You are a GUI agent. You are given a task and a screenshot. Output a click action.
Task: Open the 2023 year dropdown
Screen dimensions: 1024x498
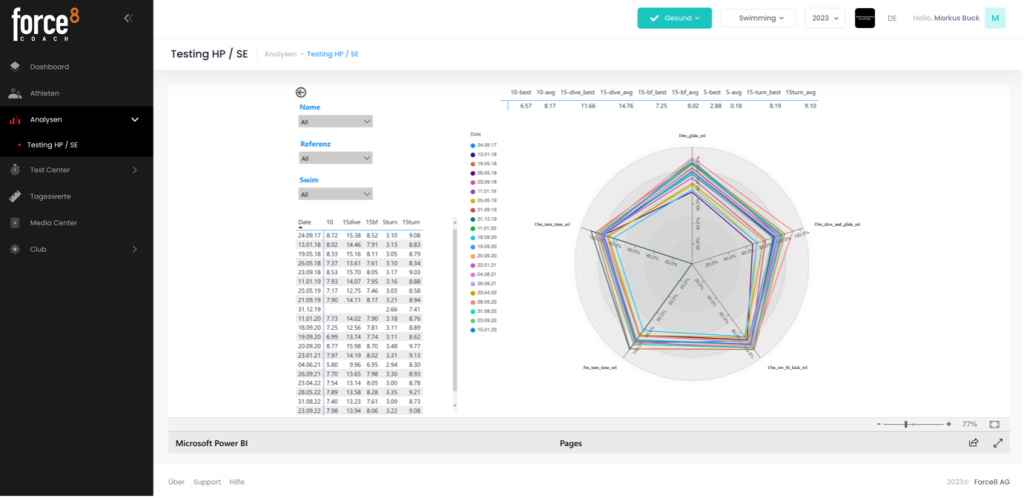coord(824,18)
